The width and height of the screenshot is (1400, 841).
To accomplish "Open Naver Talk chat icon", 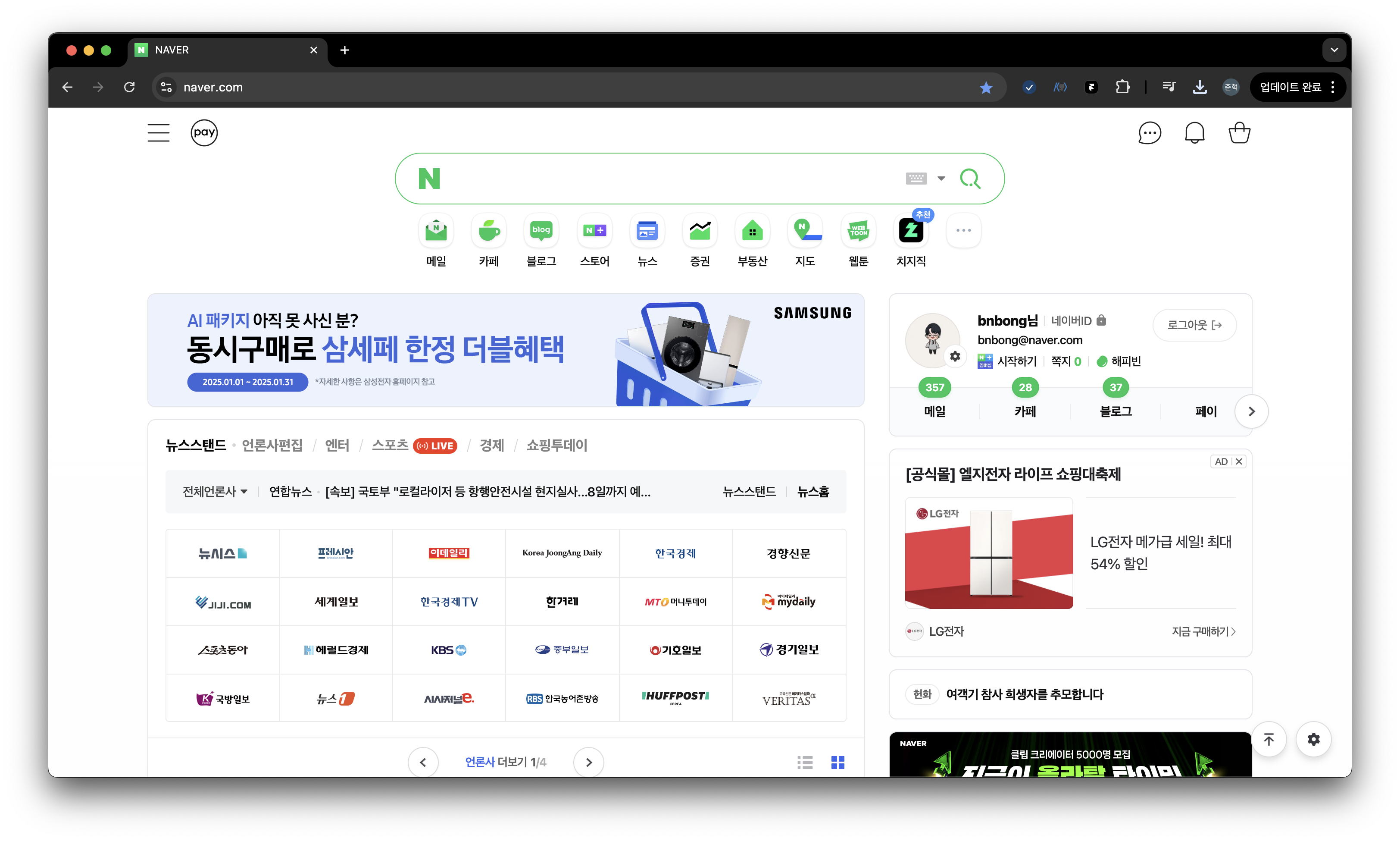I will 1149,133.
